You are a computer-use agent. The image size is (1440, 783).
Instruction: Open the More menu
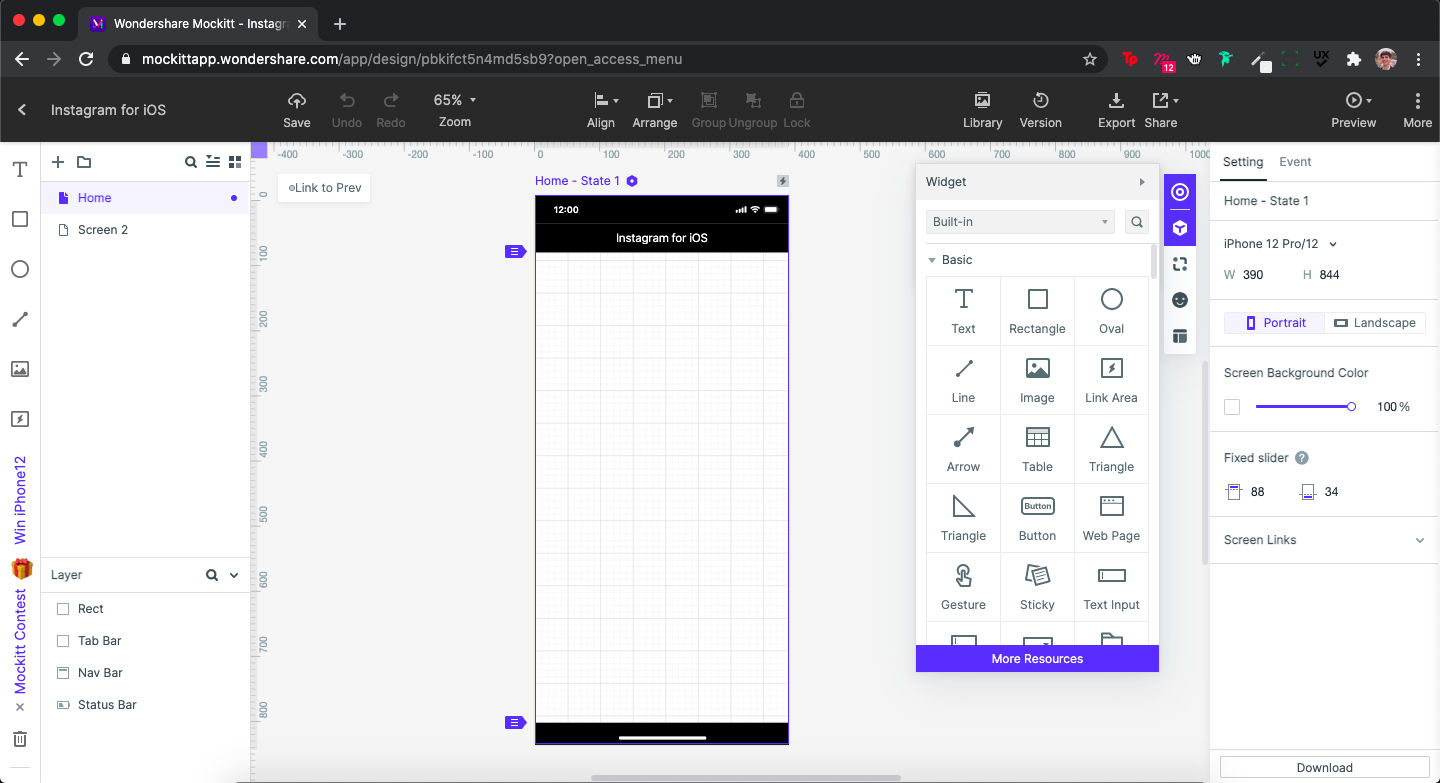click(1417, 110)
